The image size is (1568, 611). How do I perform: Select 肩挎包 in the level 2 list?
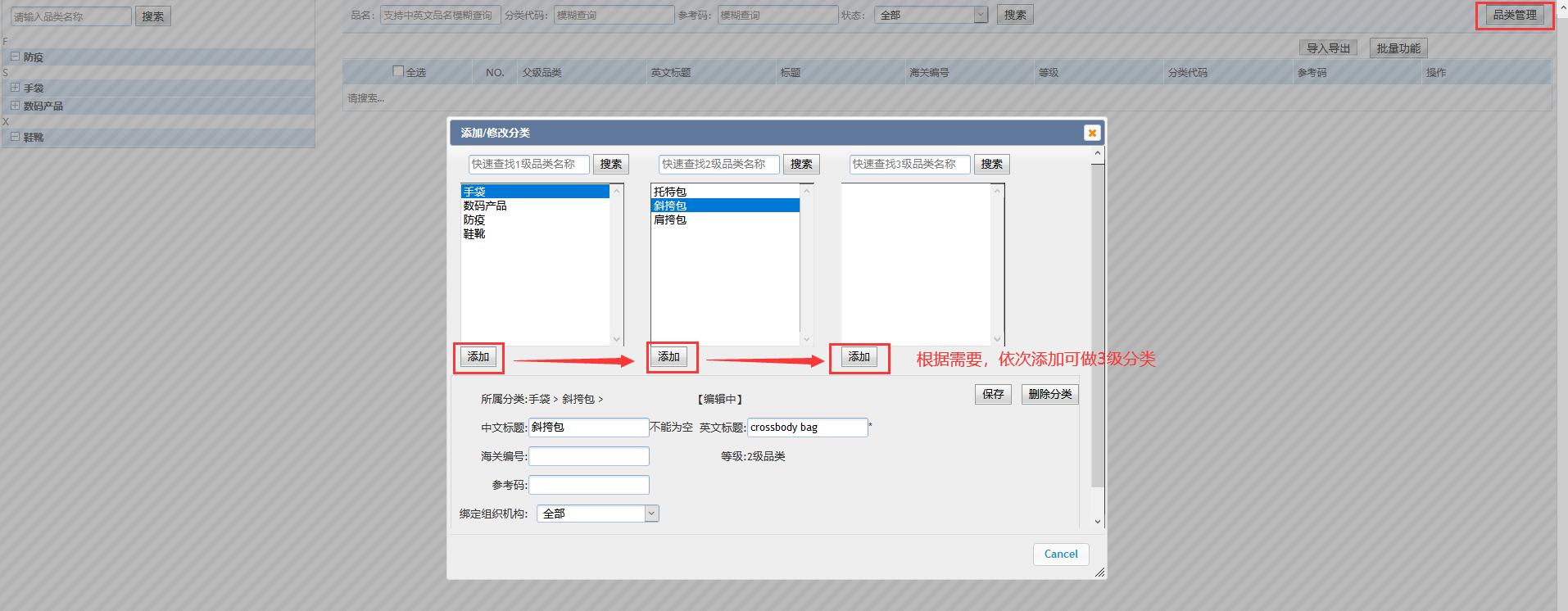pos(670,220)
